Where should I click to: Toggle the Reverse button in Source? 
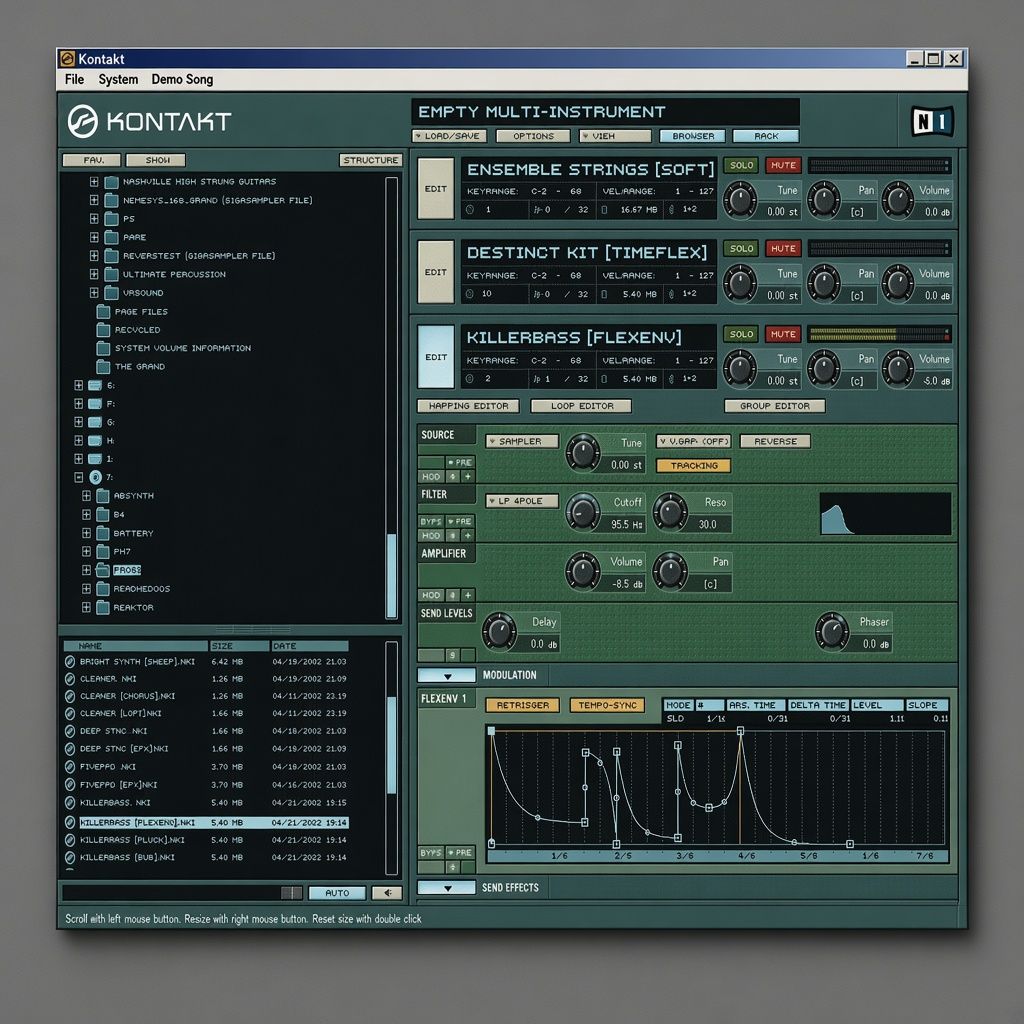pos(775,441)
